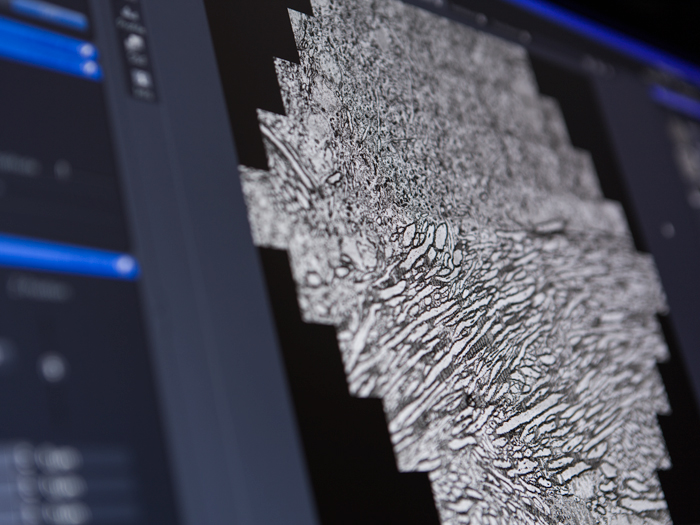Viewport: 700px width, 525px height.
Task: Click the small dot control in the right panel
Action: 667,230
